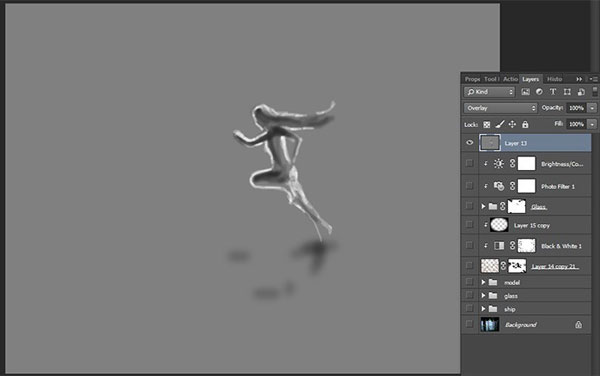Image resolution: width=600 pixels, height=376 pixels.
Task: Click mask link icon on Glass group
Action: [503, 207]
